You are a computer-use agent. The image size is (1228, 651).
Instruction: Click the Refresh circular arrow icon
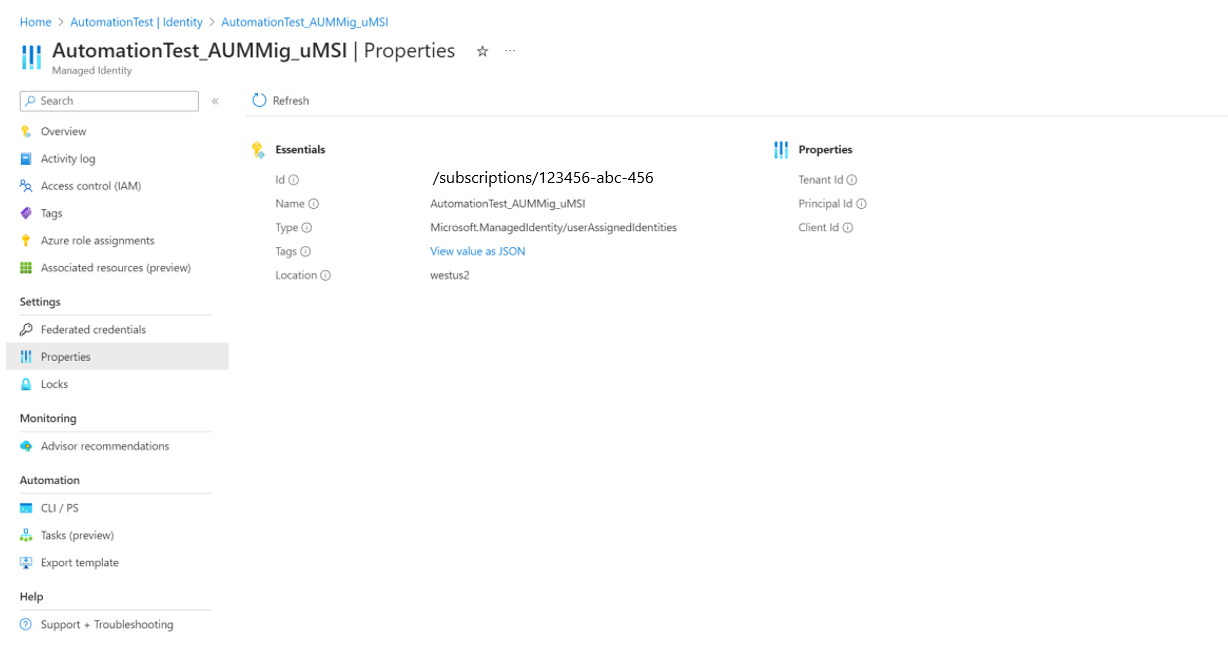pos(260,100)
